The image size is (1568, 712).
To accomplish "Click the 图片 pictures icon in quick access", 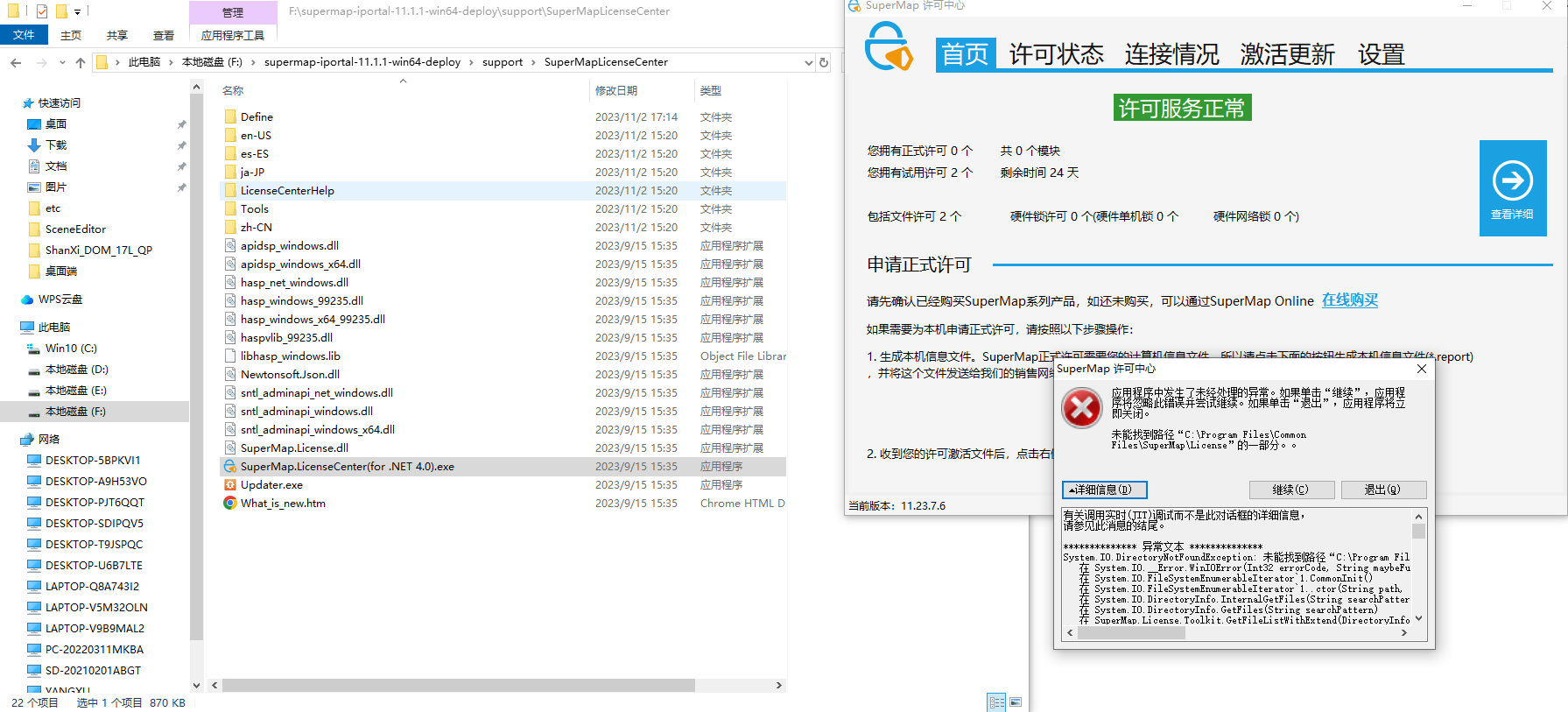I will coord(34,187).
